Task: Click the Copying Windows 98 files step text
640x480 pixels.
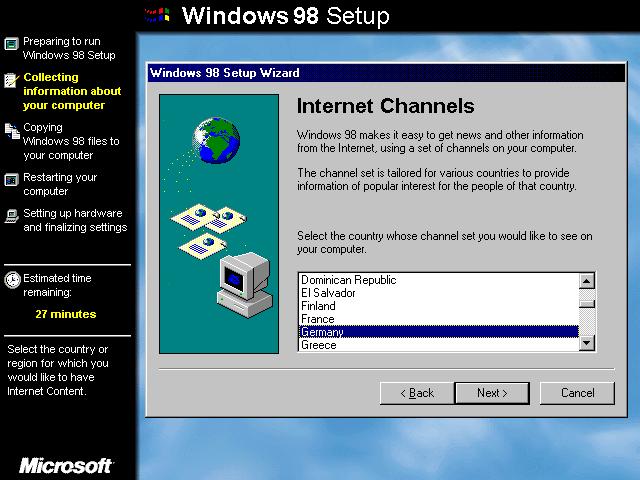Action: (x=71, y=141)
